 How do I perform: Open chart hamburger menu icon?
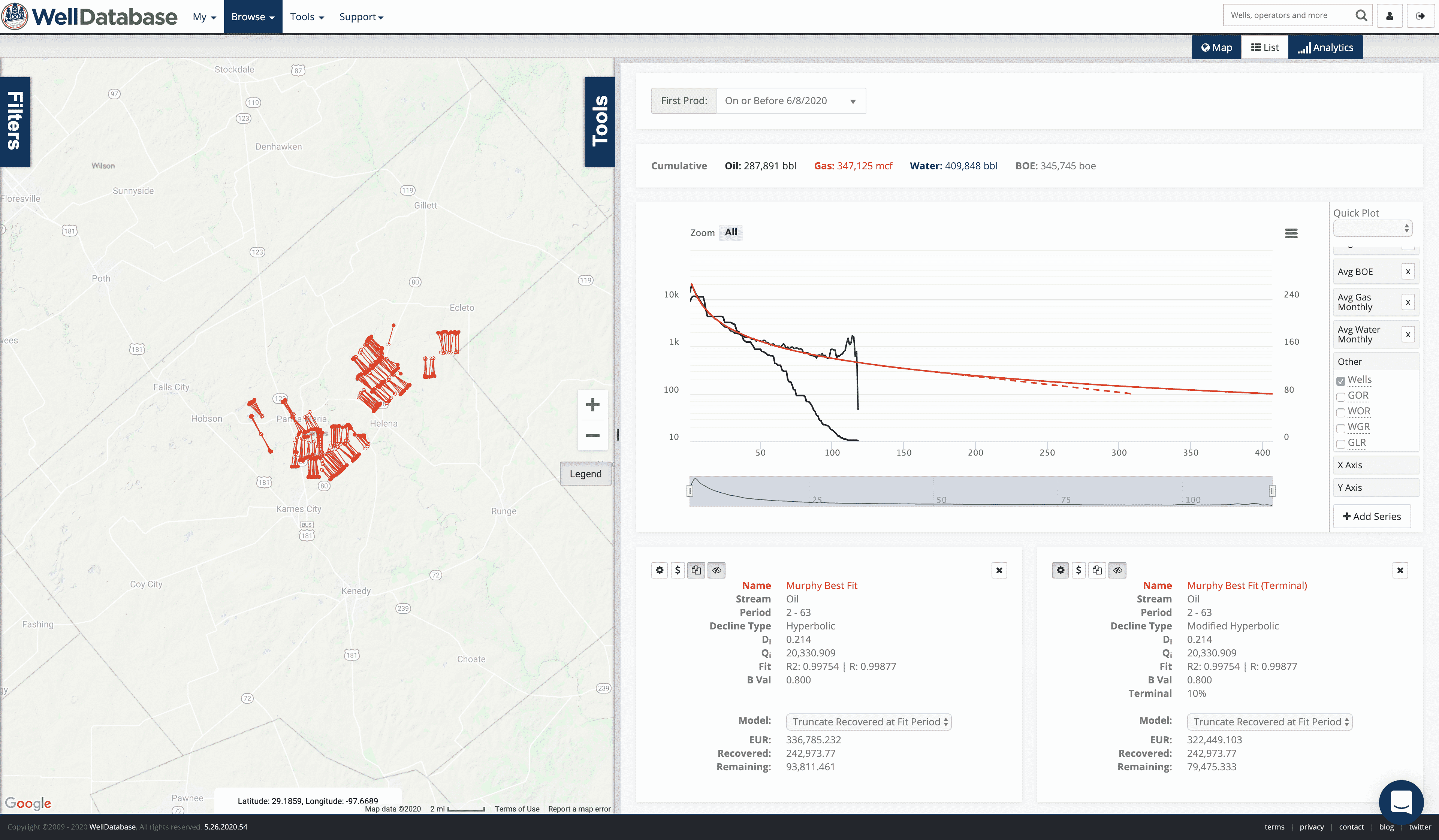(1291, 233)
